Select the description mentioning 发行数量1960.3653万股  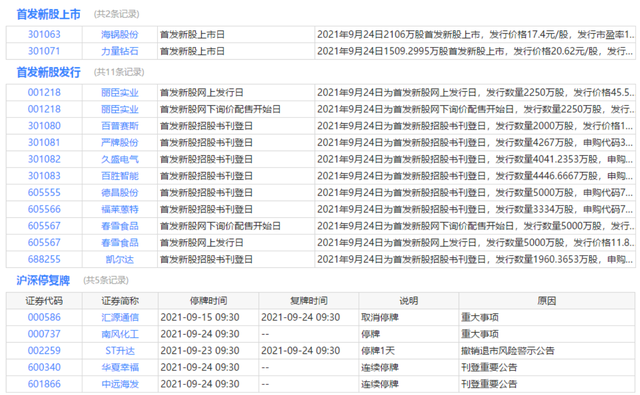[x=476, y=260]
